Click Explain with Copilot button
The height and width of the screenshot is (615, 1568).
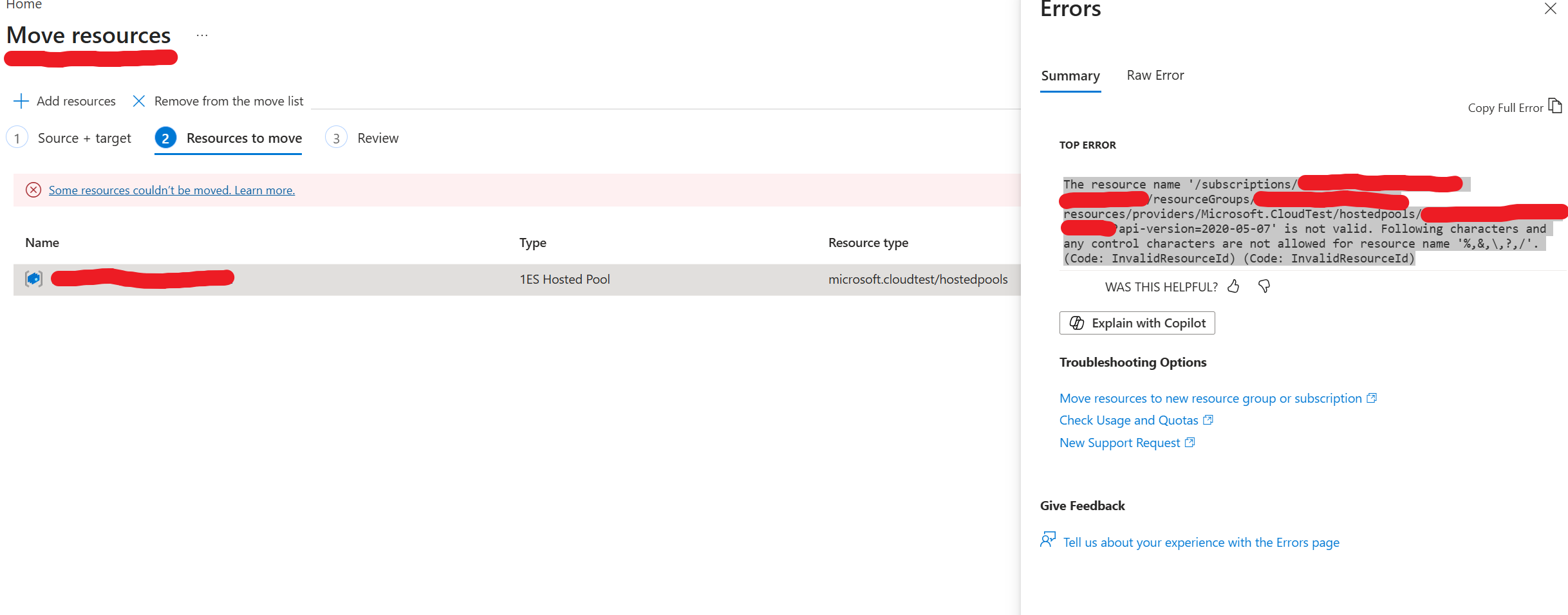coord(1137,323)
